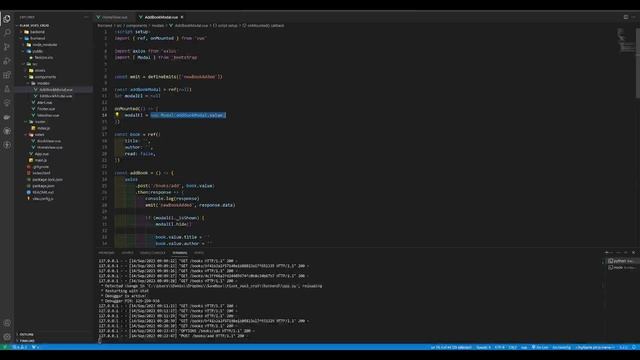Screen dimensions: 640x360
Task: Click 'modals' in the breadcrumb path
Action: (158, 25)
